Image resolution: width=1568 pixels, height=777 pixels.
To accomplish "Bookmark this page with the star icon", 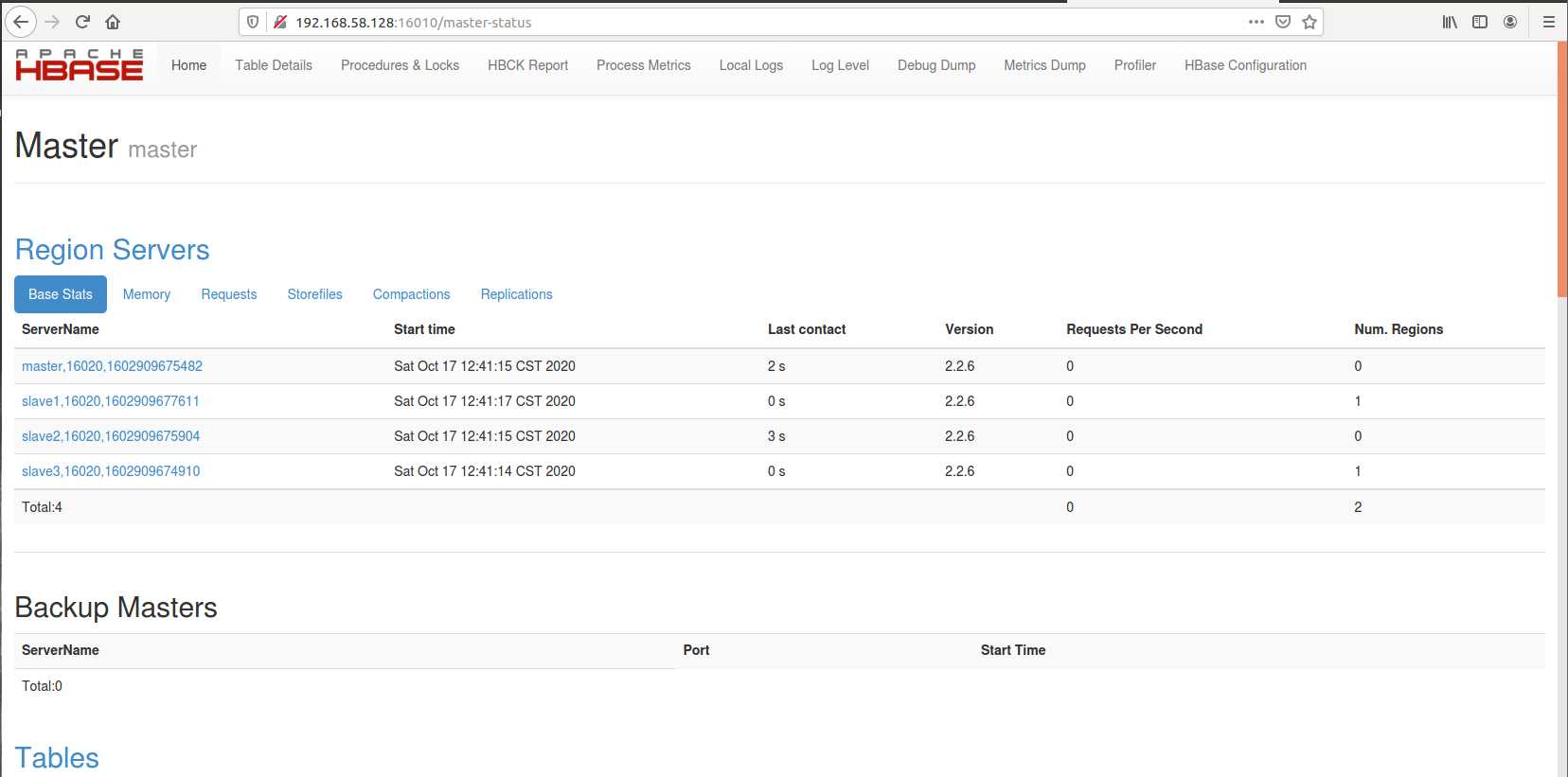I will (1310, 22).
